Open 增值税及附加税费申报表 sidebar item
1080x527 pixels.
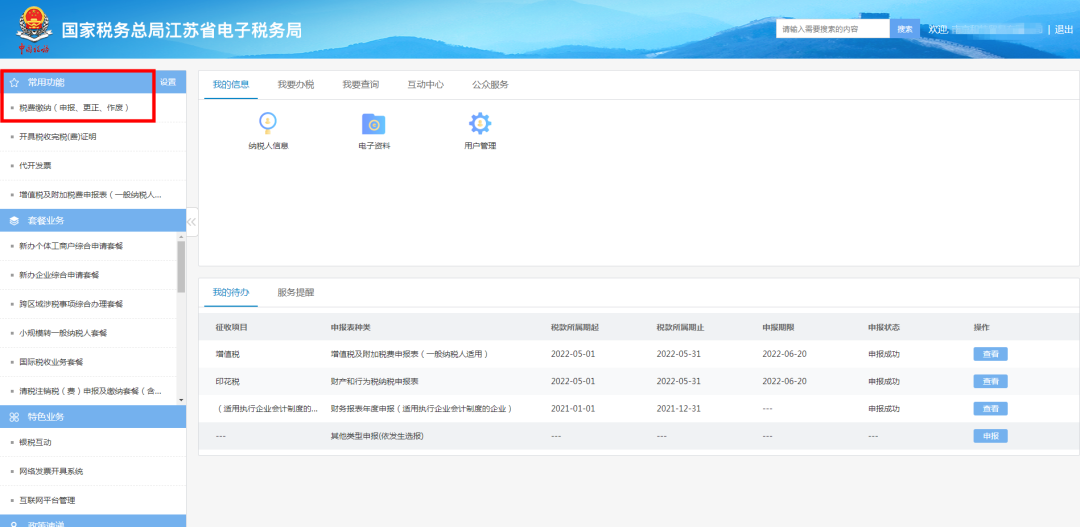(x=90, y=194)
